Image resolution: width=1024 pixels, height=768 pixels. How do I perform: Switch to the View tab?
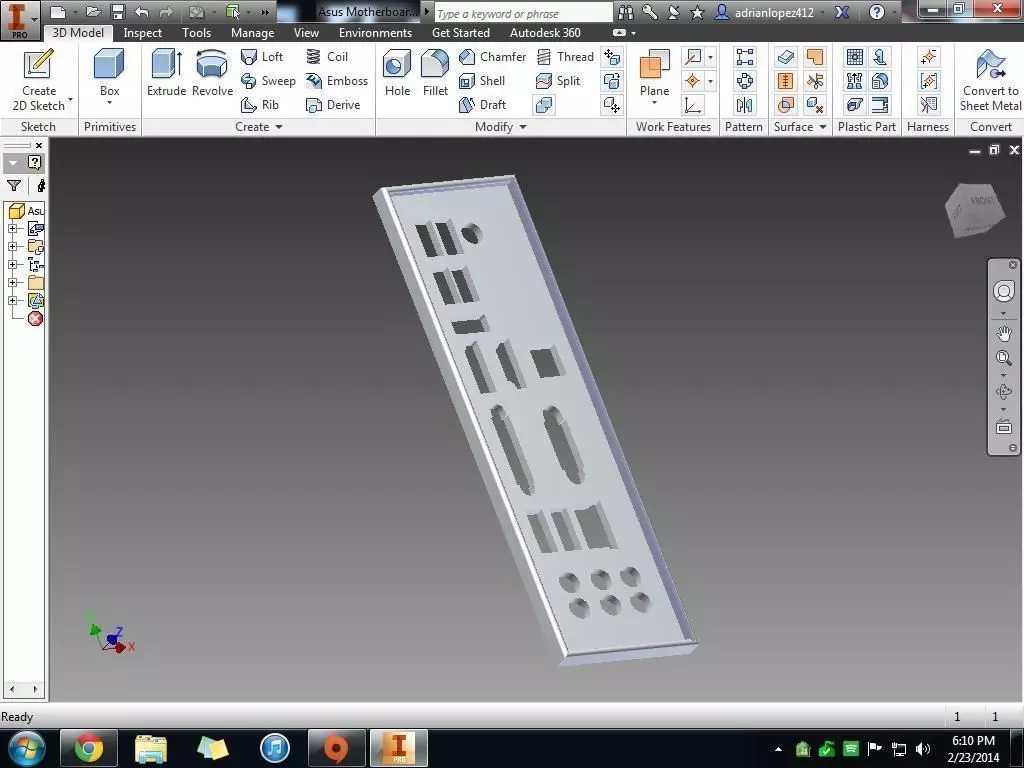(x=306, y=33)
